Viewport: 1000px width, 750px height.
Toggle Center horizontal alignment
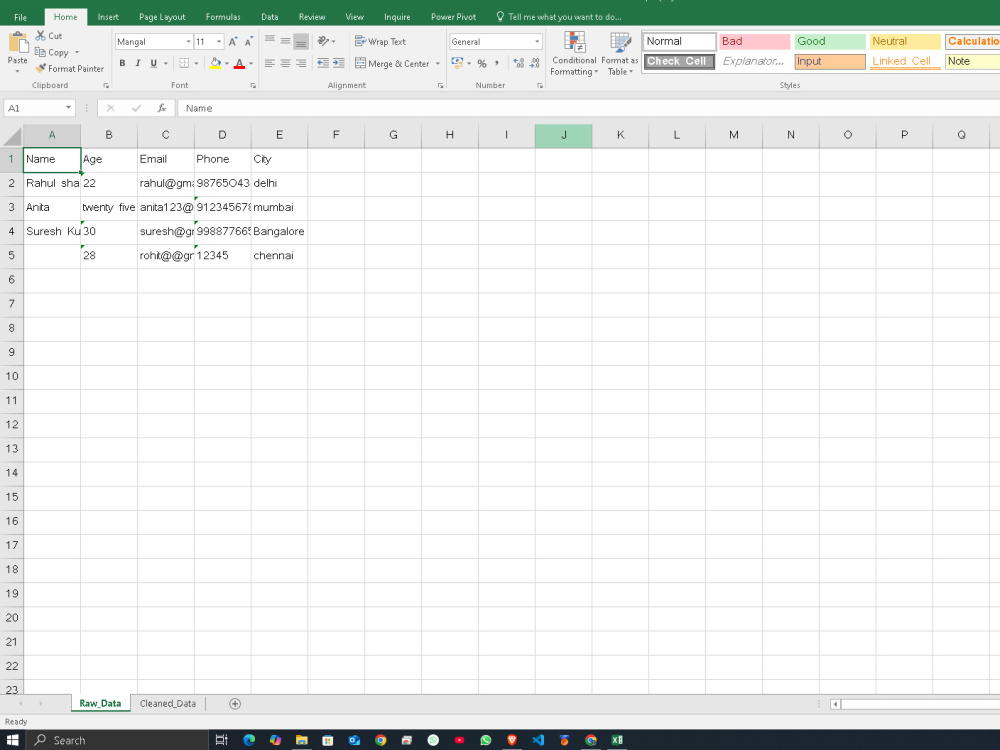[x=285, y=63]
